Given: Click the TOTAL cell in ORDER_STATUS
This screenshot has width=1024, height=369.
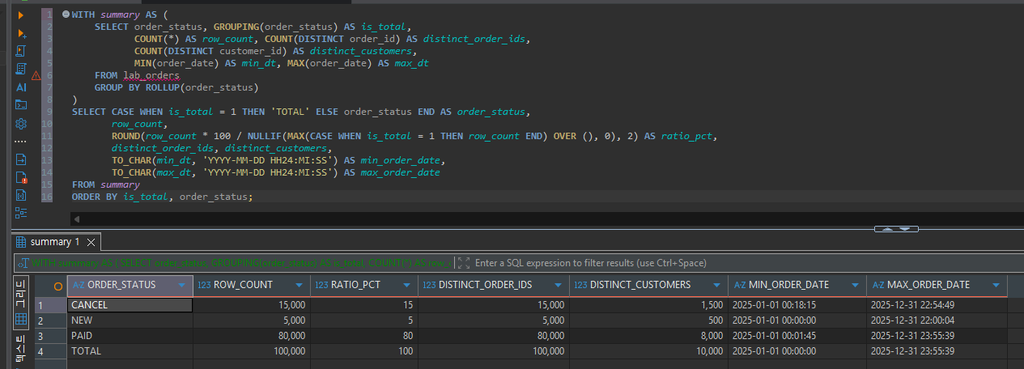Looking at the screenshot, I should [130, 351].
